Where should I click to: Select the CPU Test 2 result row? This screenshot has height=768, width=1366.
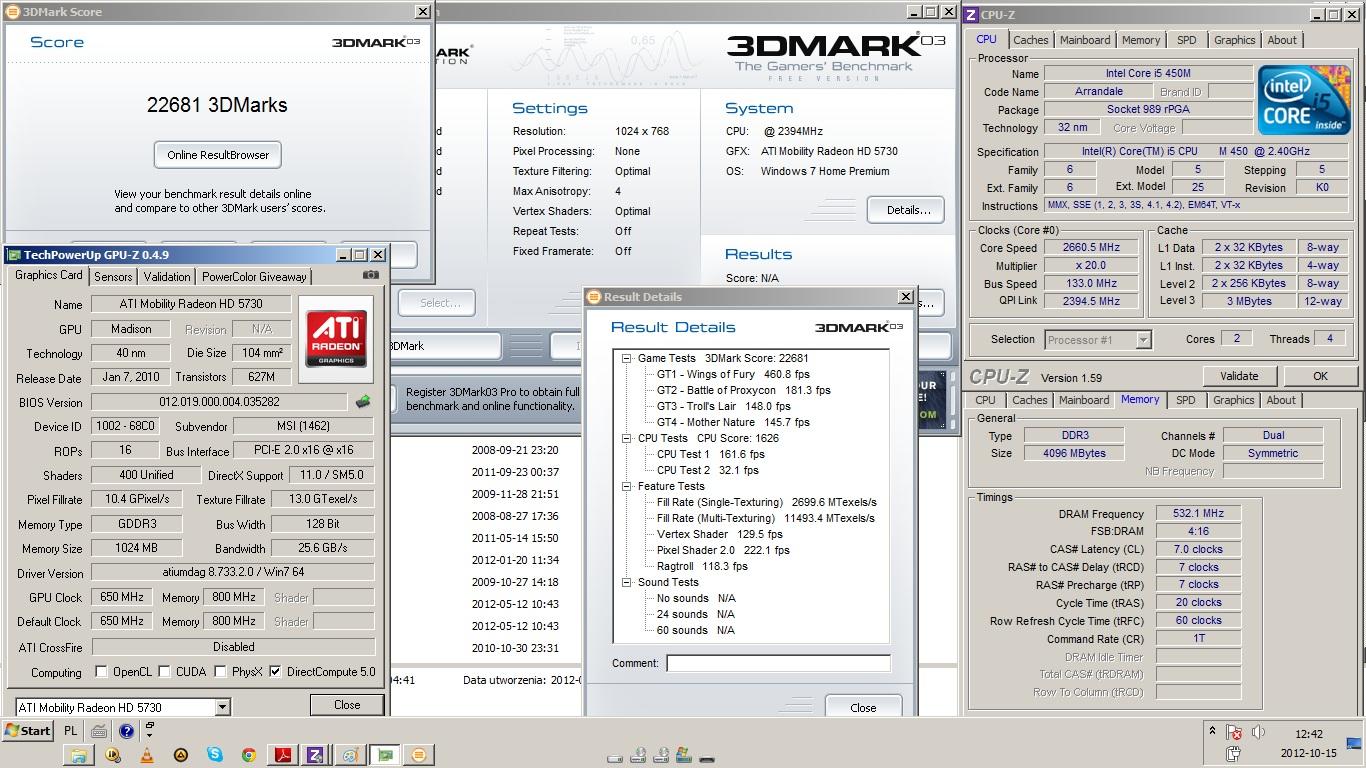[707, 470]
